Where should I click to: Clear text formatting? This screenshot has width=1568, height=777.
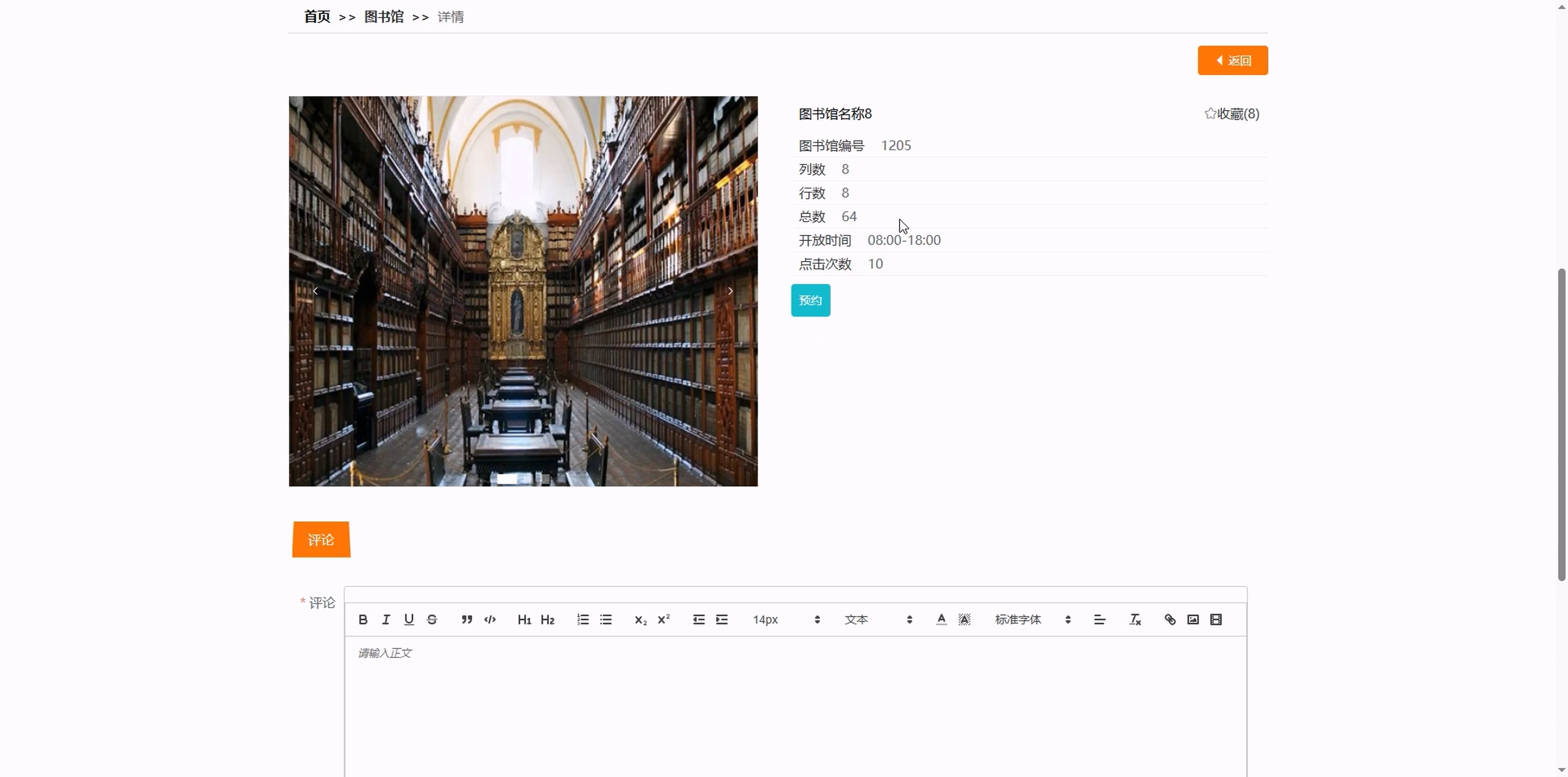pos(1135,620)
